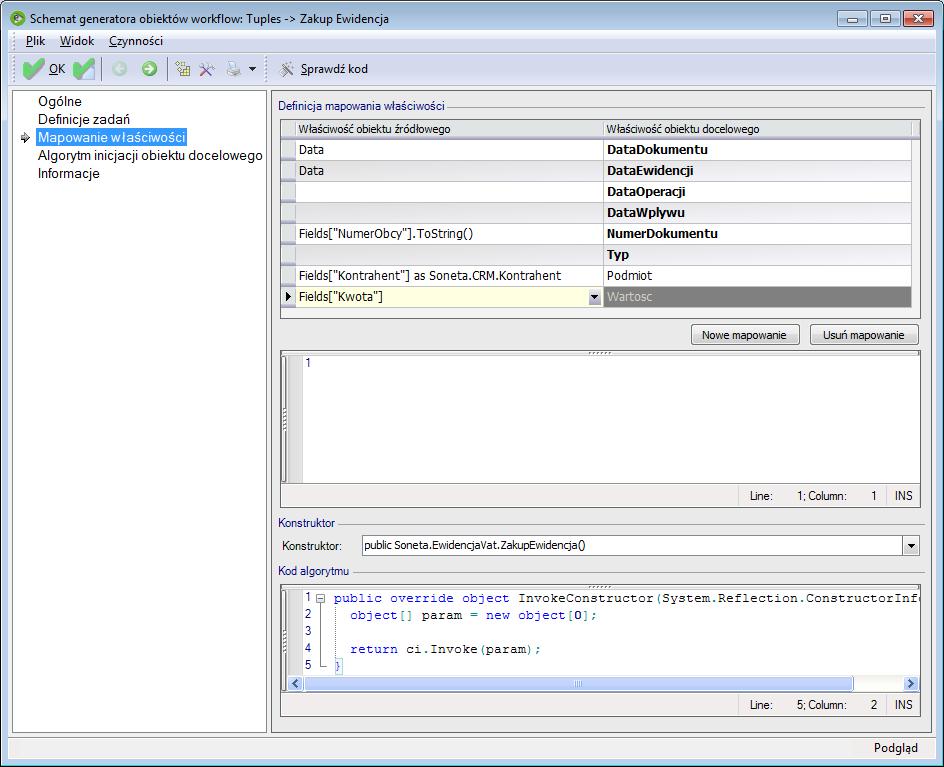Click the horizontal scrollbar thumb in algorithm code
This screenshot has height=767, width=944.
578,683
